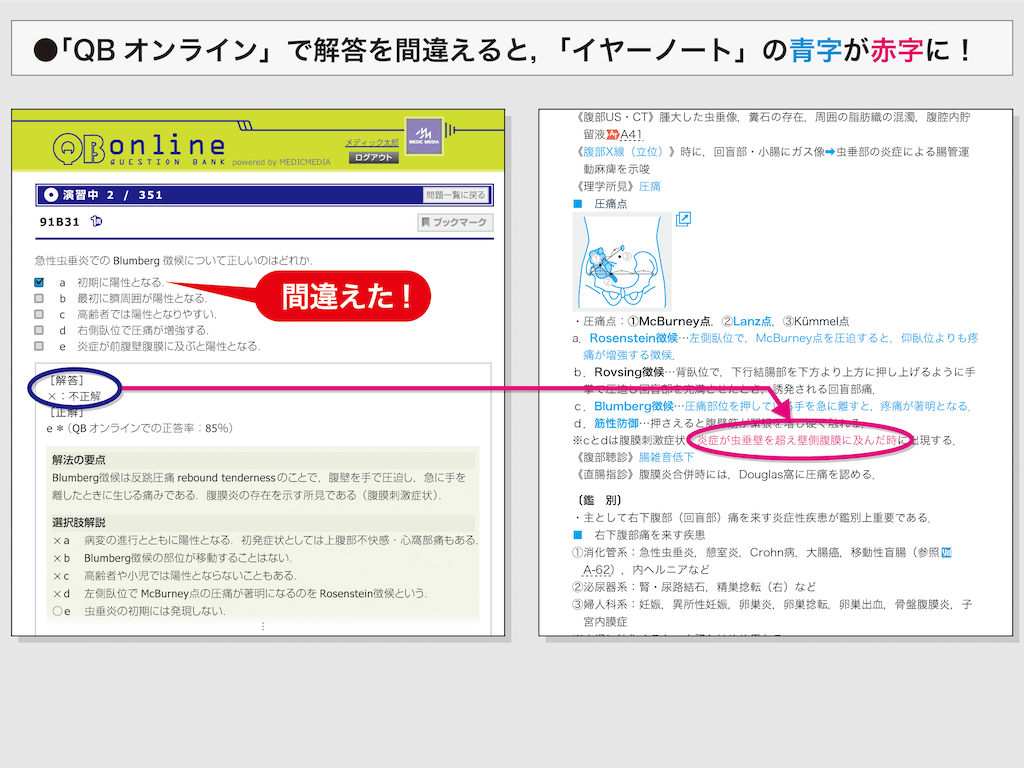Viewport: 1024px width, 768px height.
Task: Click the circular 演習中 progress icon
Action: click(x=50, y=195)
